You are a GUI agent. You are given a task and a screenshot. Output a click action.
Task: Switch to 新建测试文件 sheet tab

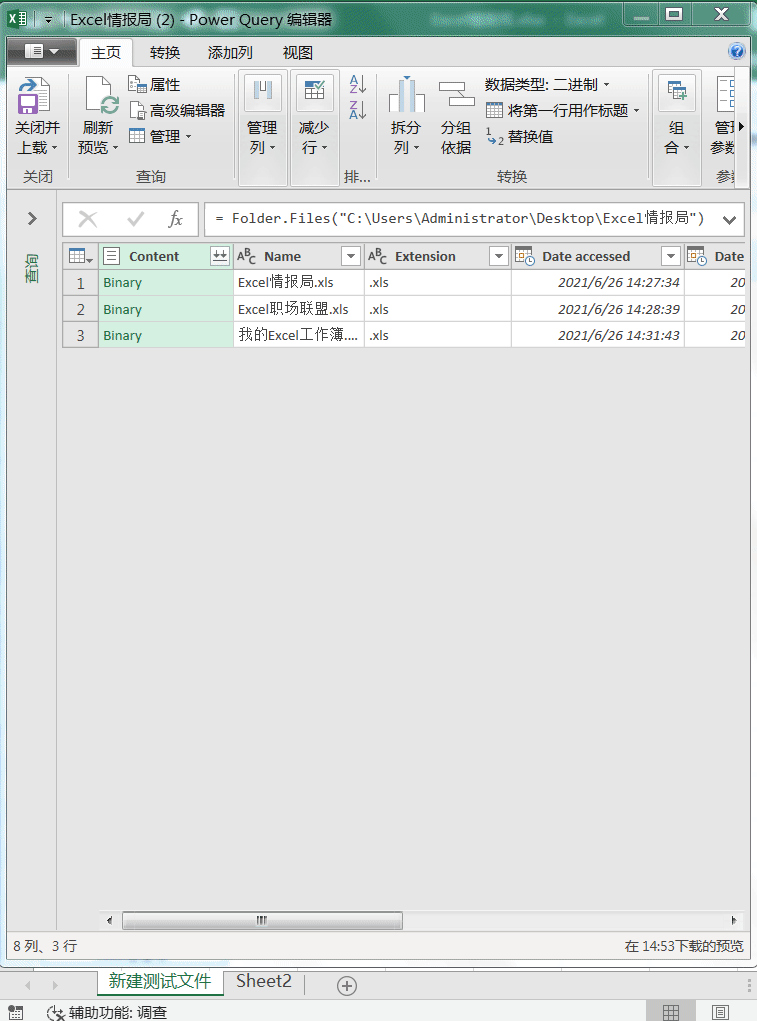tap(160, 981)
